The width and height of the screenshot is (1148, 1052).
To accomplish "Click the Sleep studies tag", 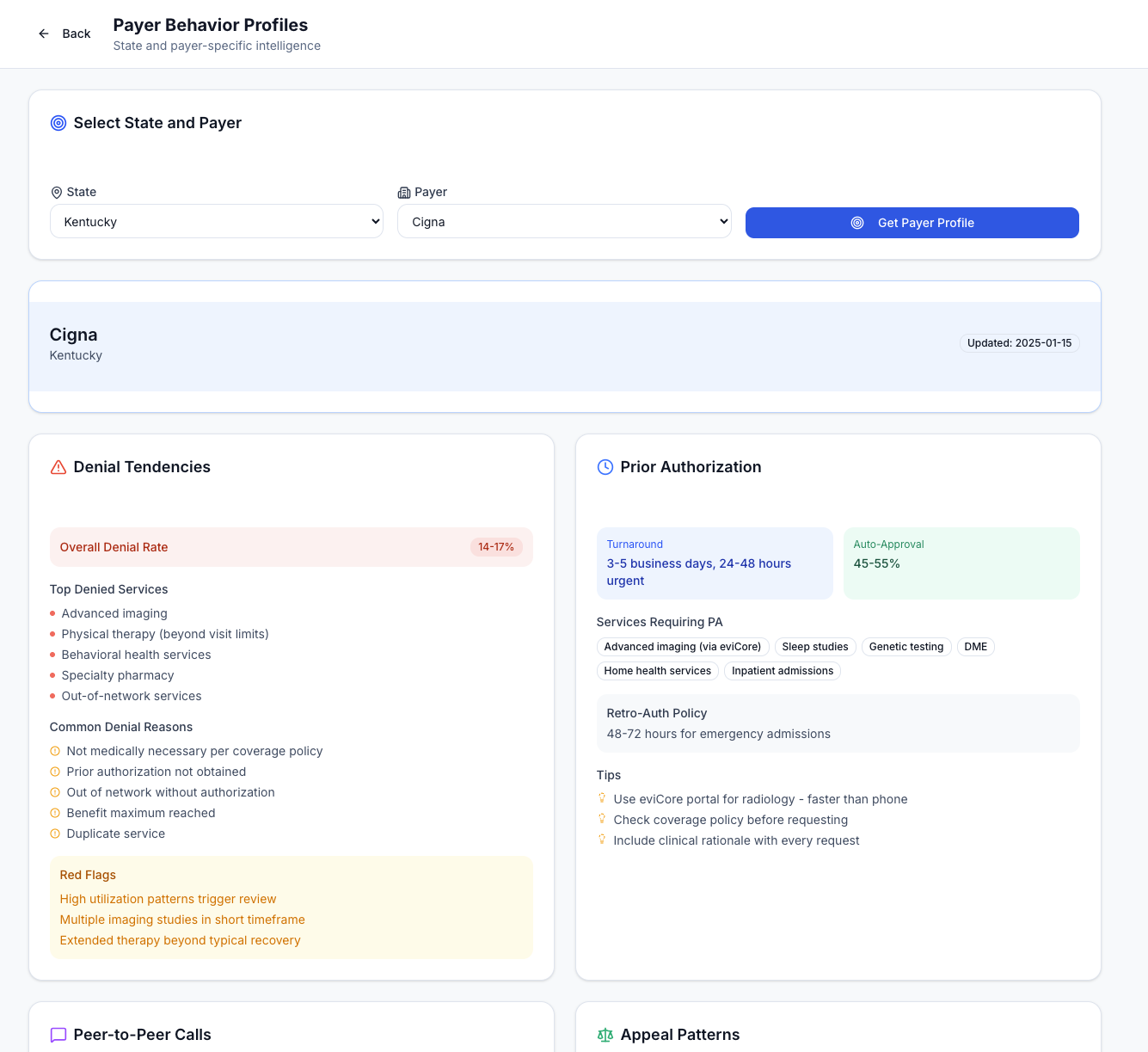I will [x=815, y=647].
